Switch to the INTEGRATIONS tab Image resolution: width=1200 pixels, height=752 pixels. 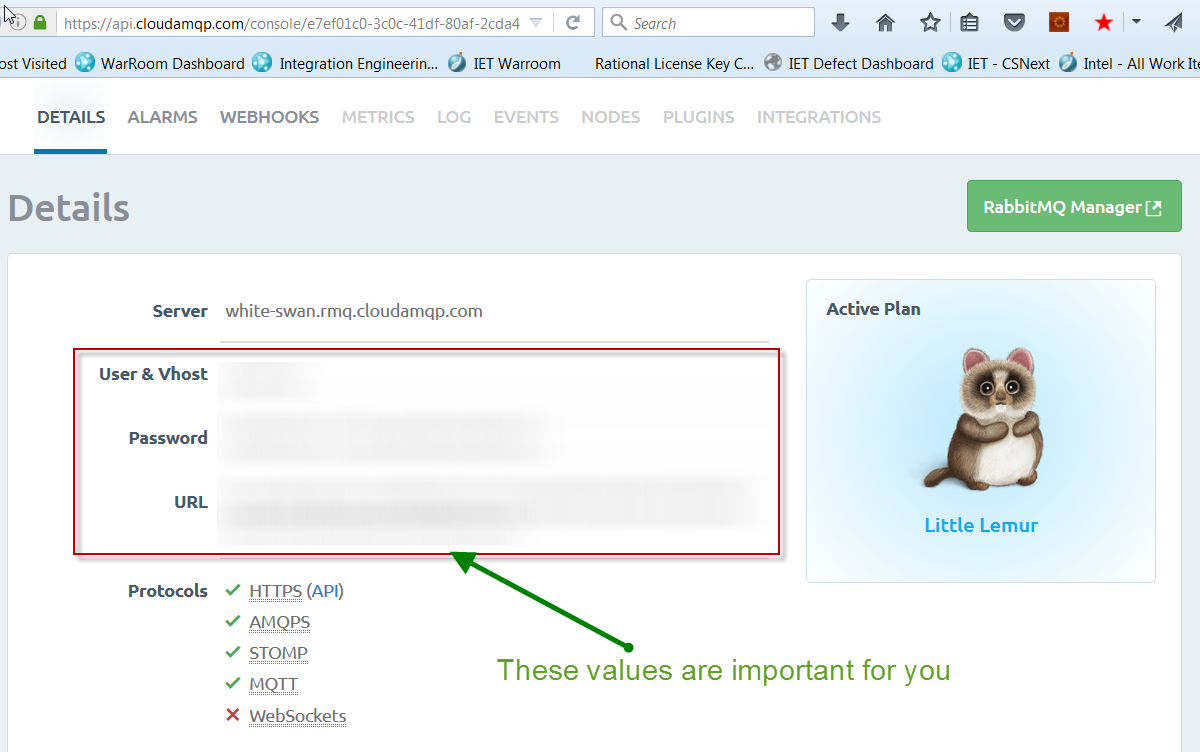[x=819, y=117]
